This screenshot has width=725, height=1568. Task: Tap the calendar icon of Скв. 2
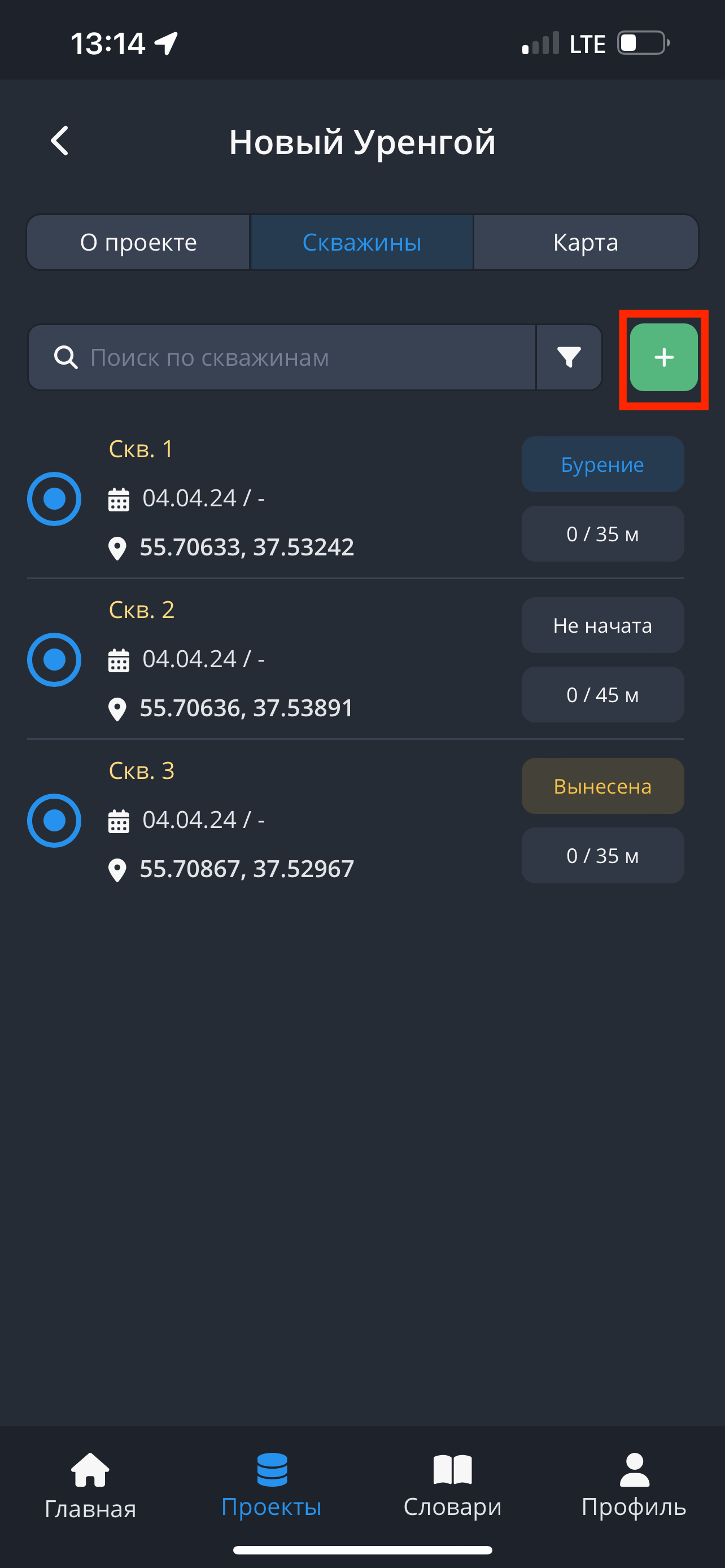coord(119,660)
